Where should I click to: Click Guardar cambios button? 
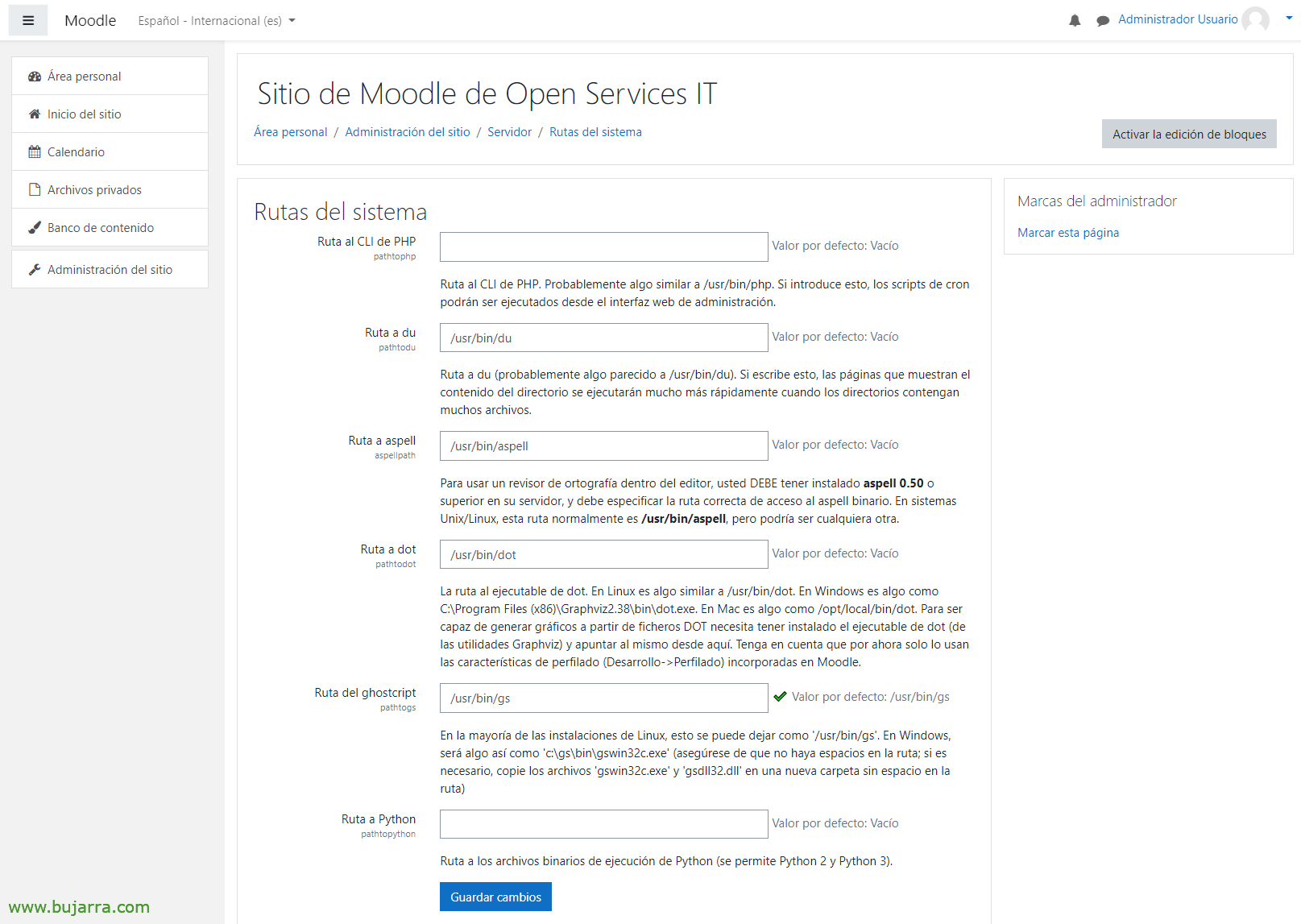[x=495, y=897]
